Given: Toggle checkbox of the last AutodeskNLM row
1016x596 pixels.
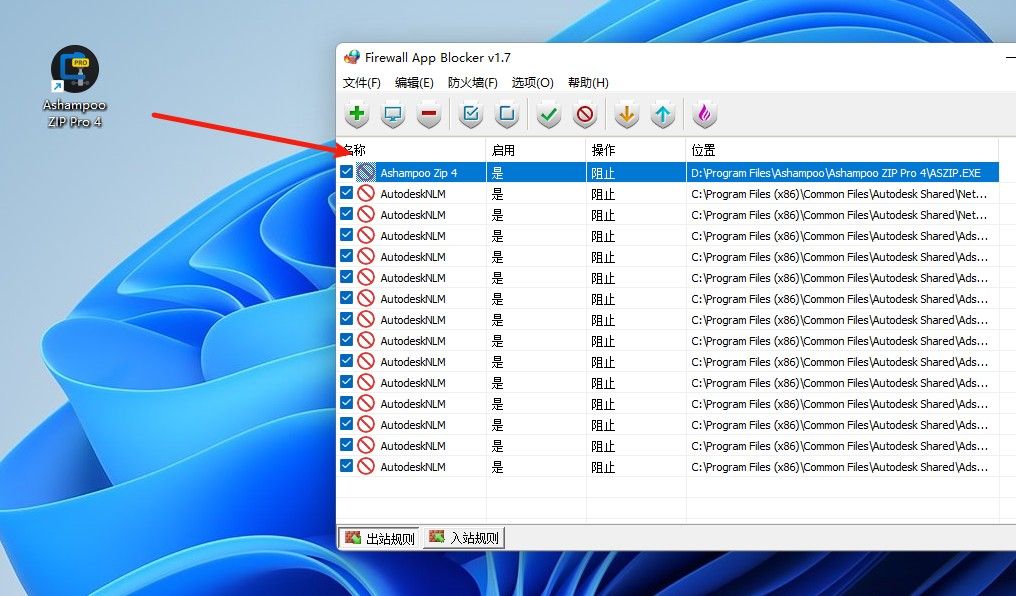Looking at the screenshot, I should 347,466.
